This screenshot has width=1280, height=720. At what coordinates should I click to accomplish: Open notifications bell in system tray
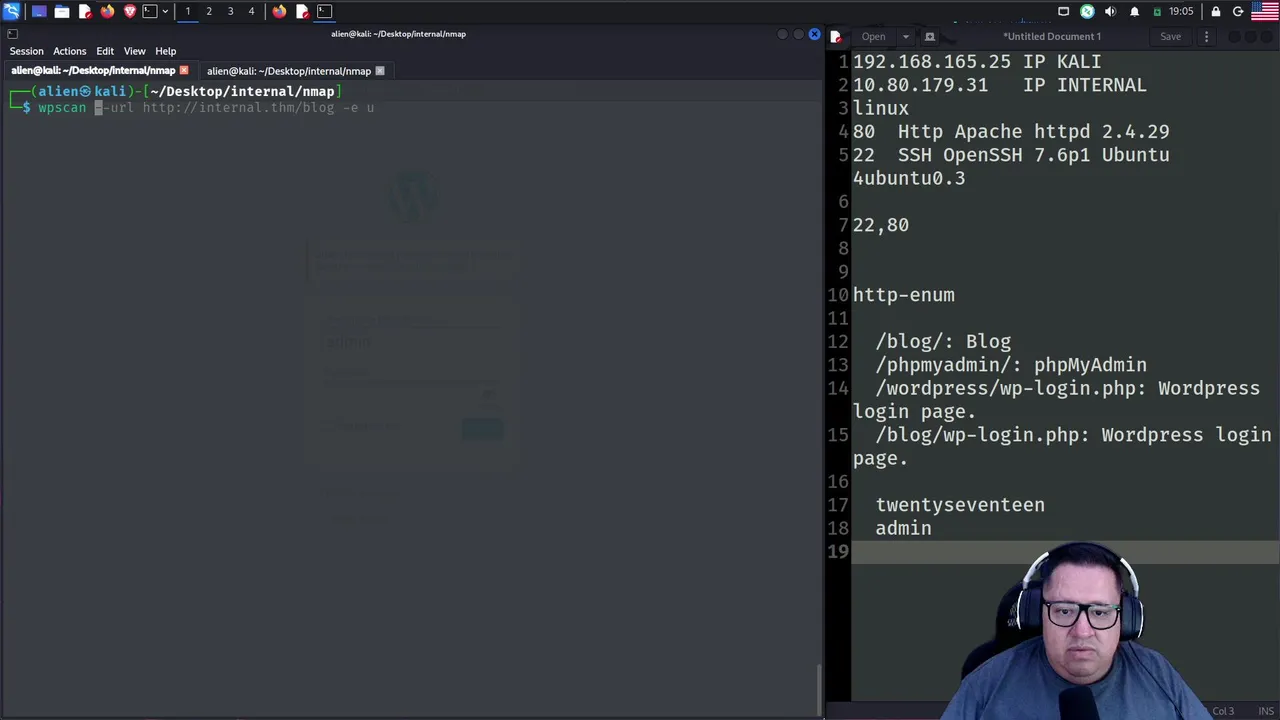click(x=1134, y=11)
